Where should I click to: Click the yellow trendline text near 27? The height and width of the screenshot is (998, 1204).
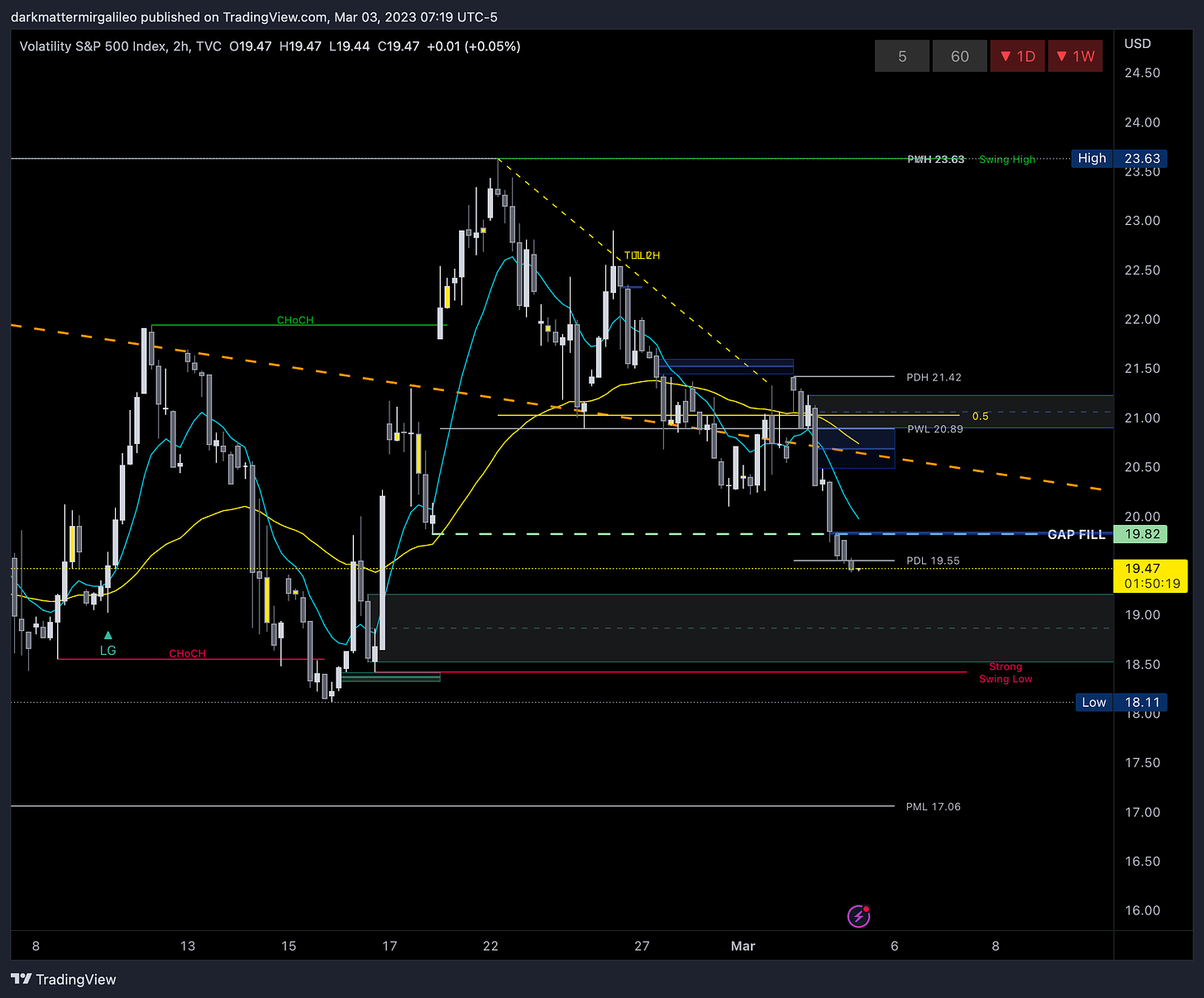pos(642,255)
